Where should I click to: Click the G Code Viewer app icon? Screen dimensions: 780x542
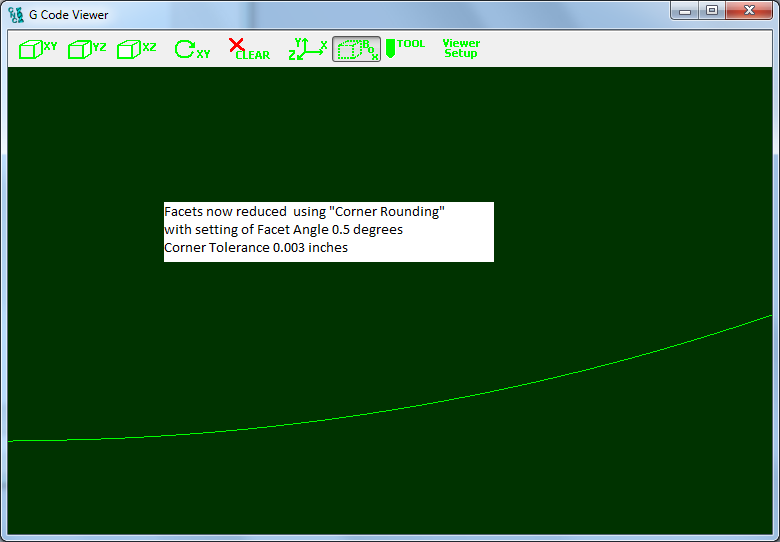(16, 15)
